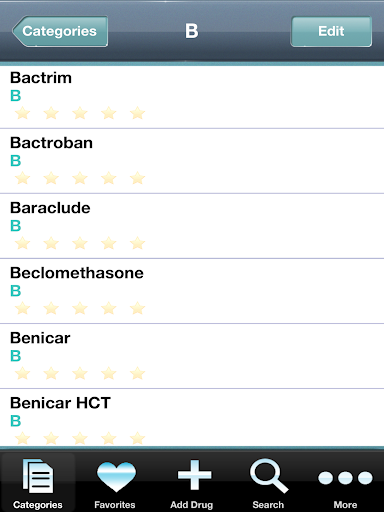Screen dimensions: 384x512
Task: Open Favorites heart icon
Action: tap(115, 476)
